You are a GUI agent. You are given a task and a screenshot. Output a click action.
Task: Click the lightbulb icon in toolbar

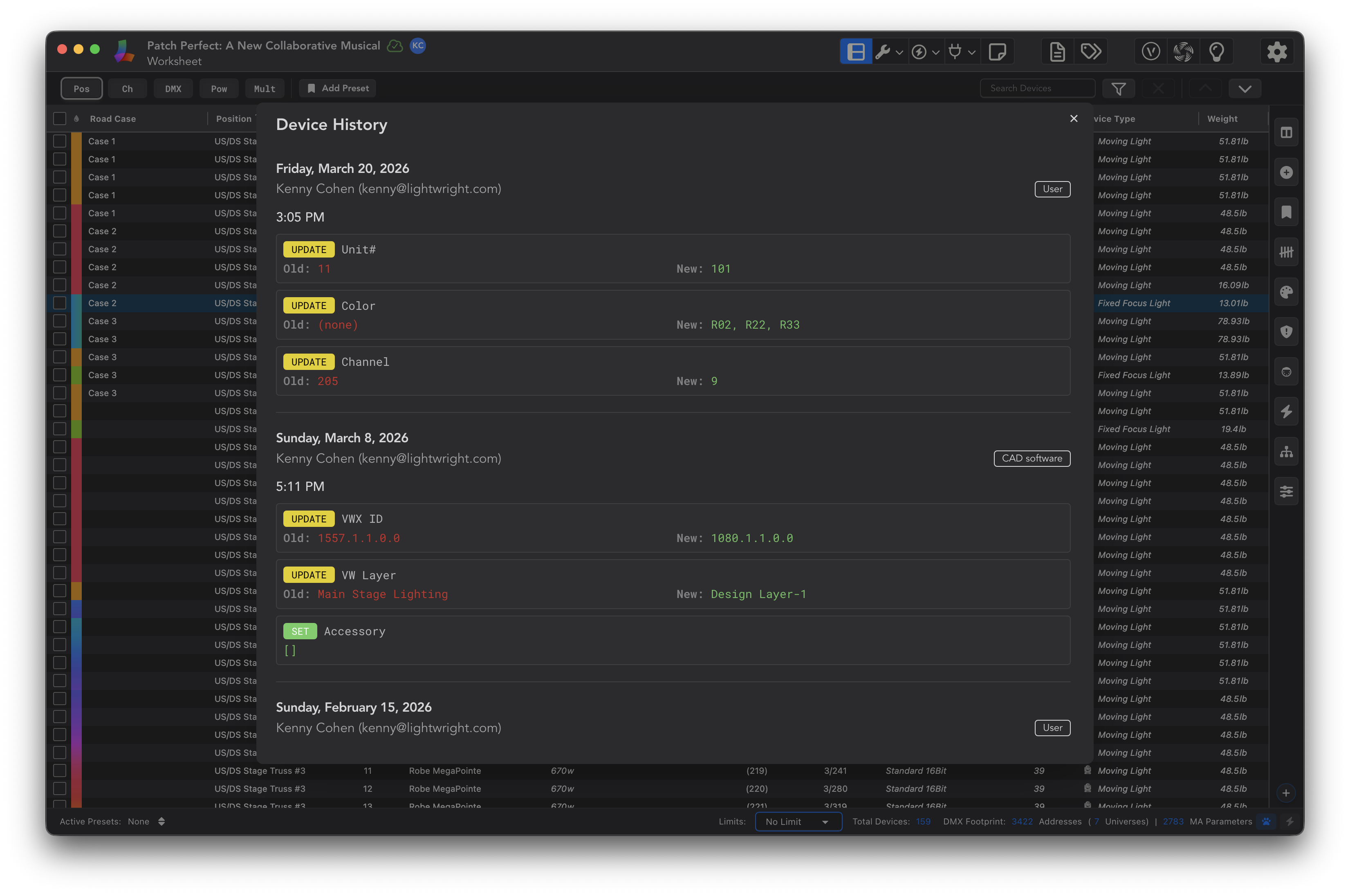tap(1217, 52)
